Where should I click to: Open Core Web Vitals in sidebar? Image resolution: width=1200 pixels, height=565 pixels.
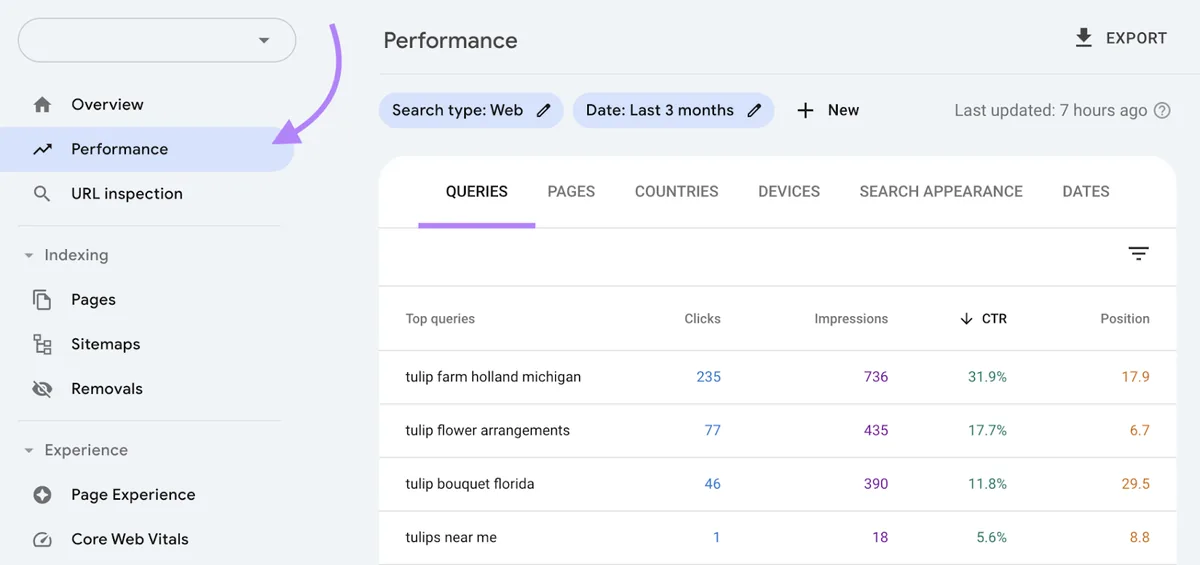tap(130, 539)
